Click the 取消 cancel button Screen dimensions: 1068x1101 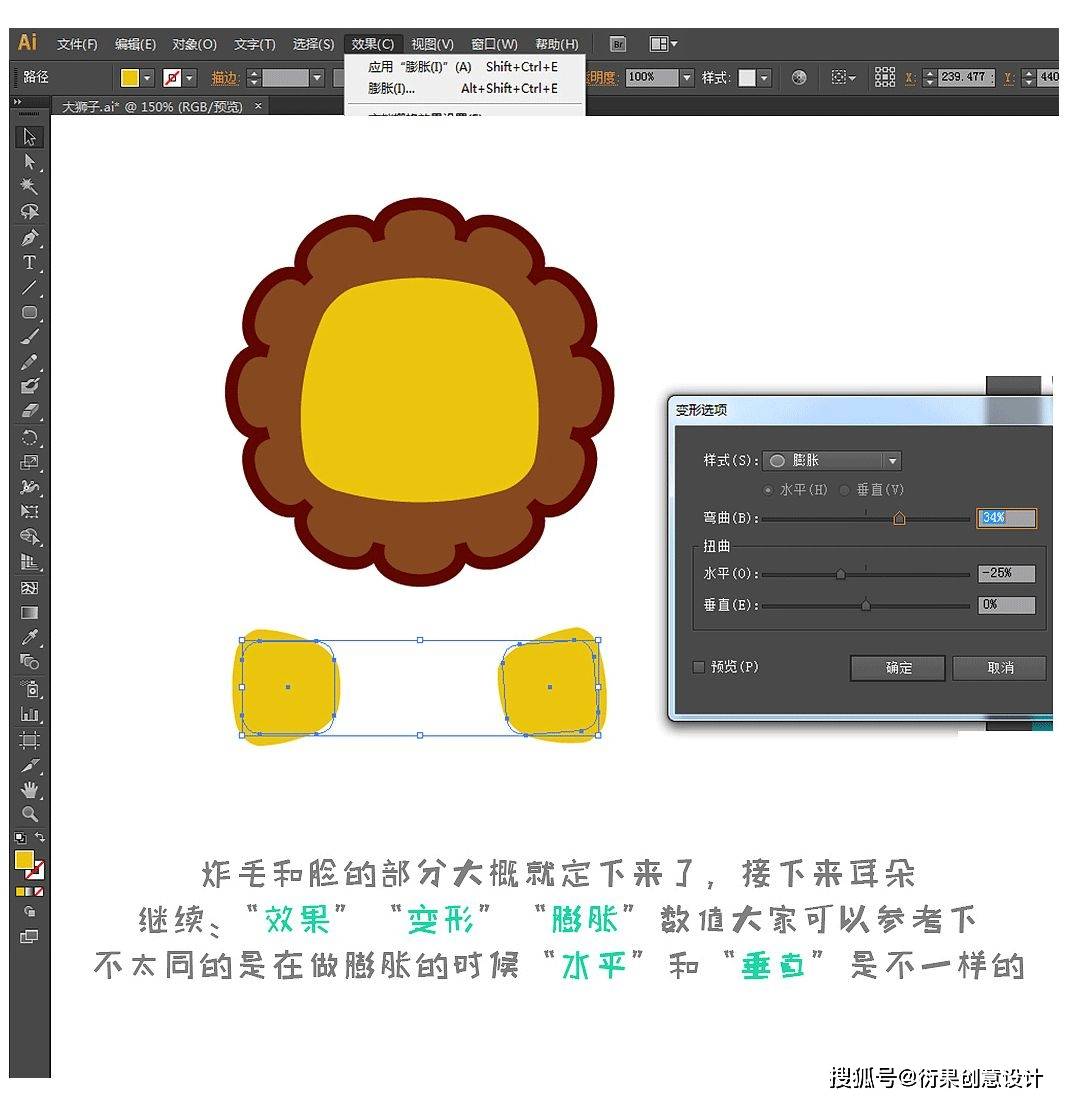click(x=999, y=668)
